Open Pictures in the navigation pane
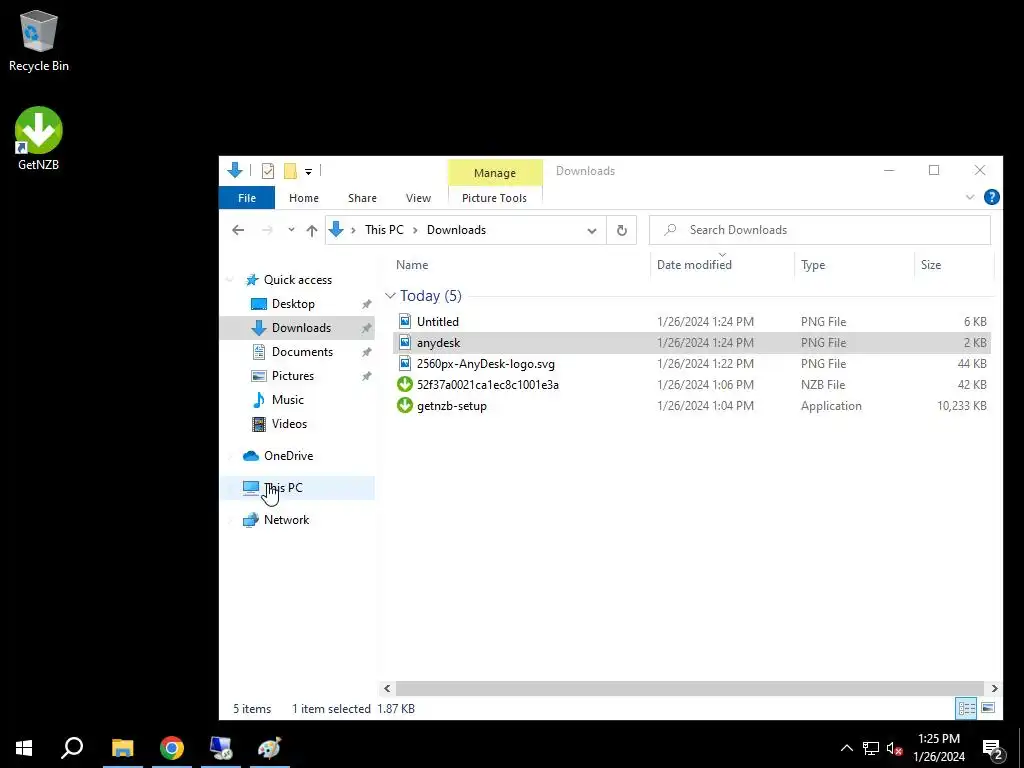 tap(293, 376)
